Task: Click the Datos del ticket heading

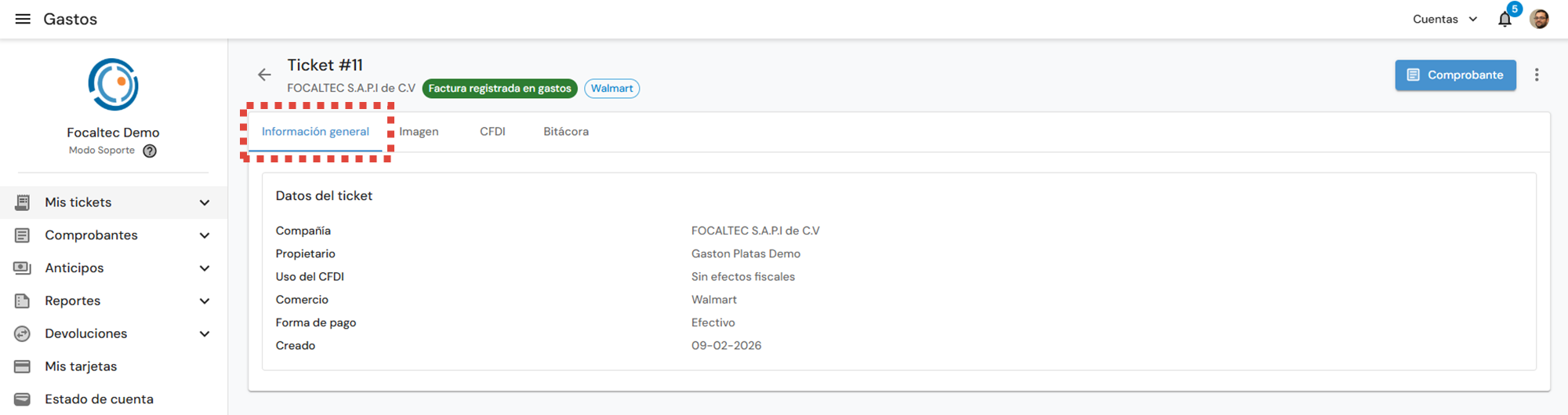Action: point(324,196)
